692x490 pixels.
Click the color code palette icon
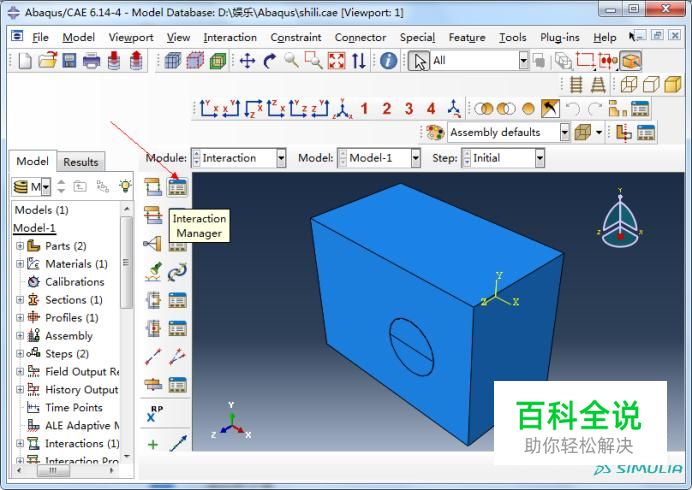pyautogui.click(x=435, y=132)
